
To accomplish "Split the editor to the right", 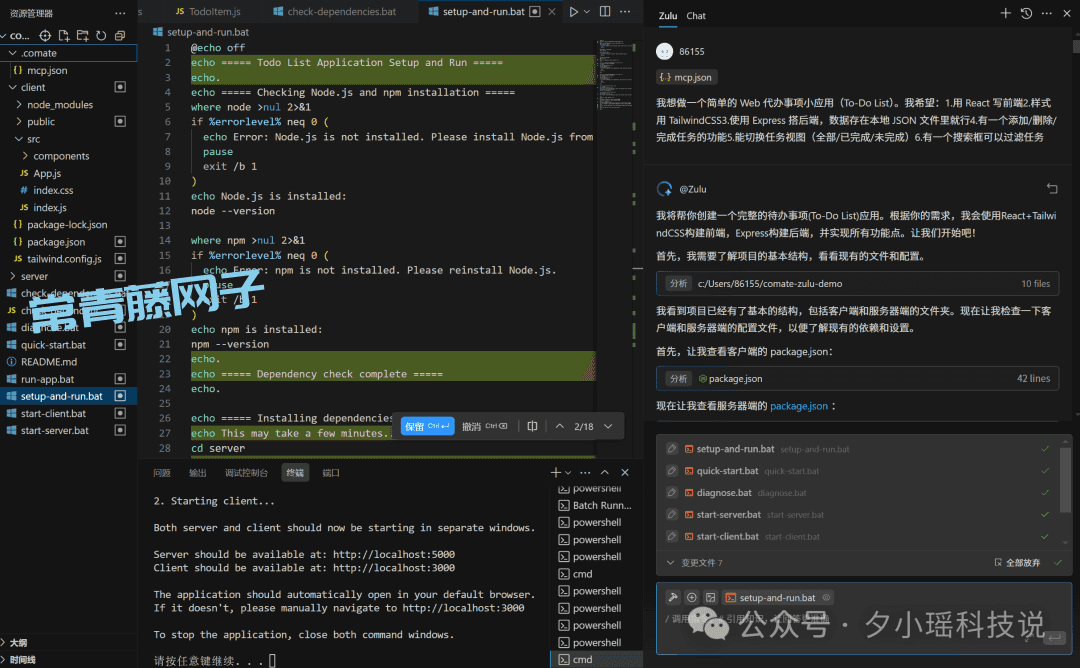I will coord(605,12).
